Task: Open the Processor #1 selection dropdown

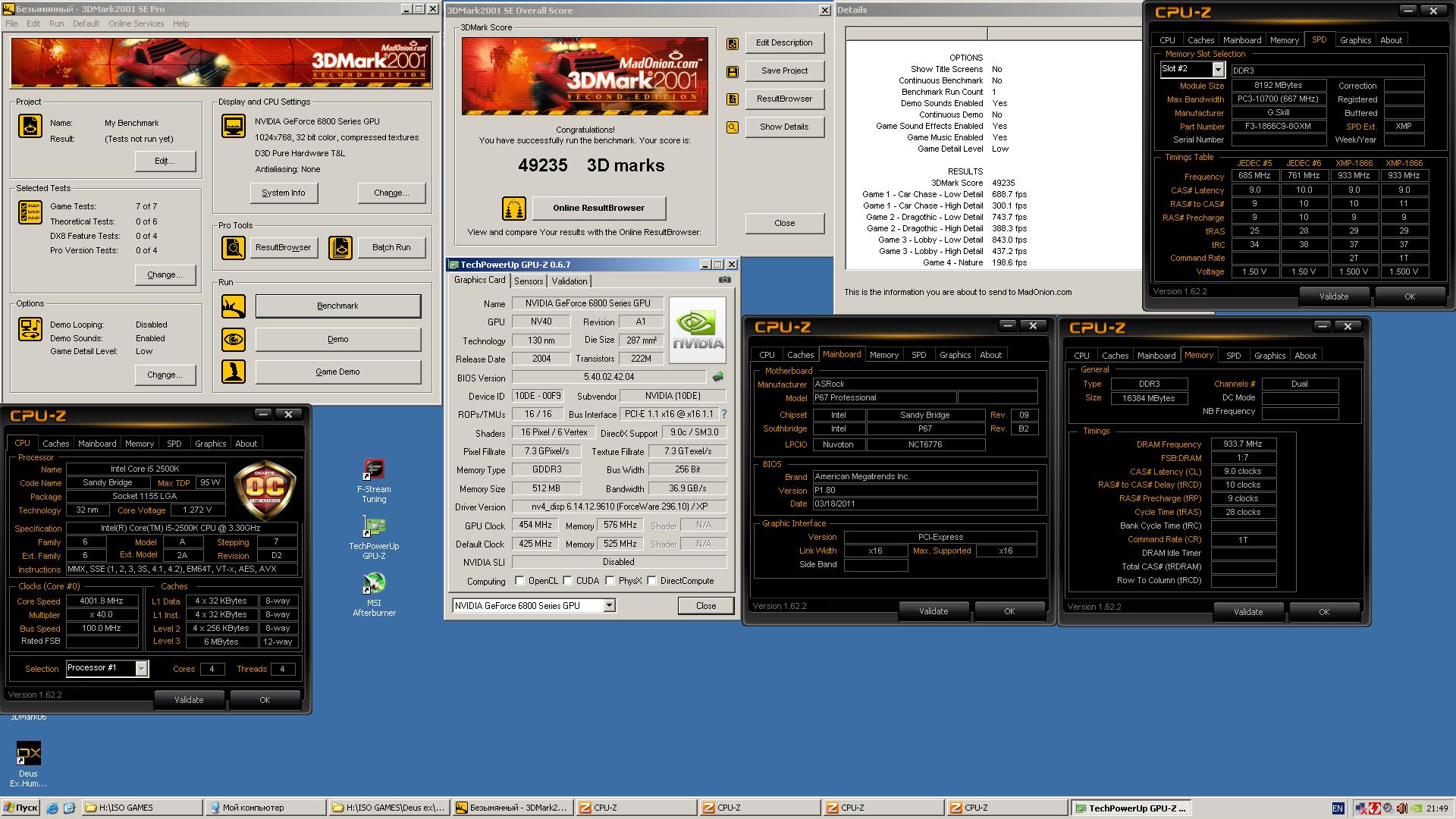Action: click(141, 668)
